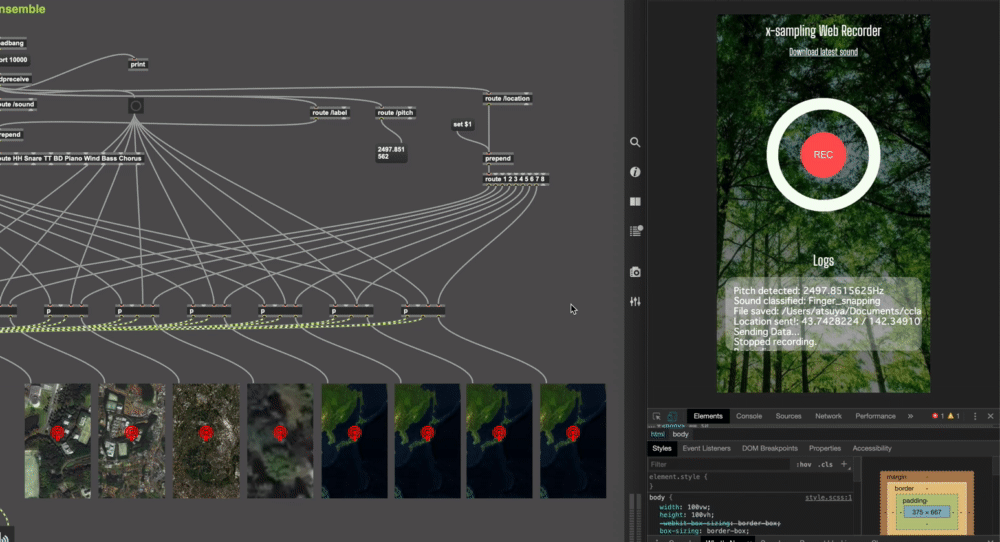Switch to the Console tab
1000x542 pixels.
pyautogui.click(x=749, y=416)
